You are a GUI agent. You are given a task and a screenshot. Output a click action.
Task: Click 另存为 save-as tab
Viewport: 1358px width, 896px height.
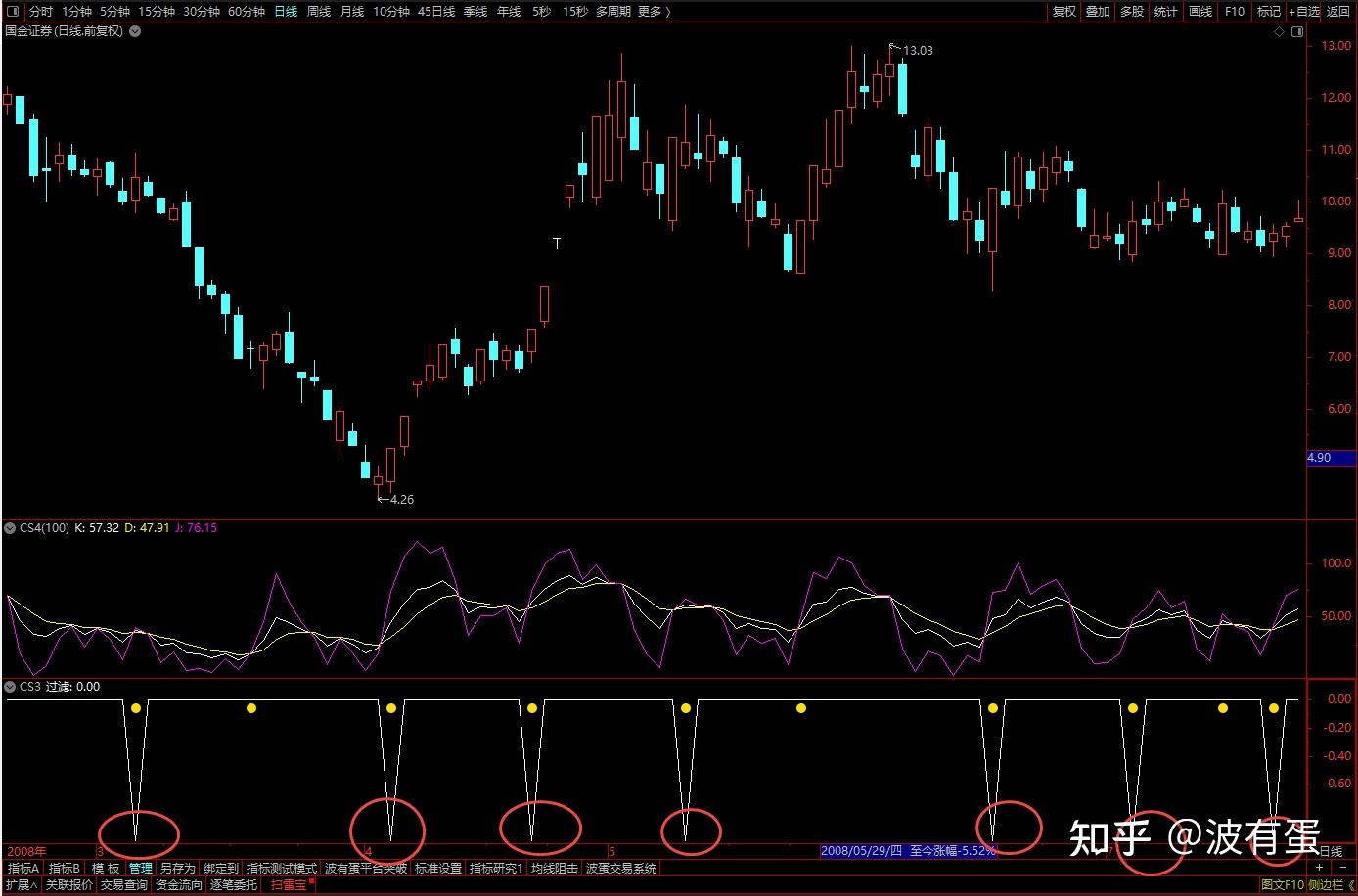178,869
